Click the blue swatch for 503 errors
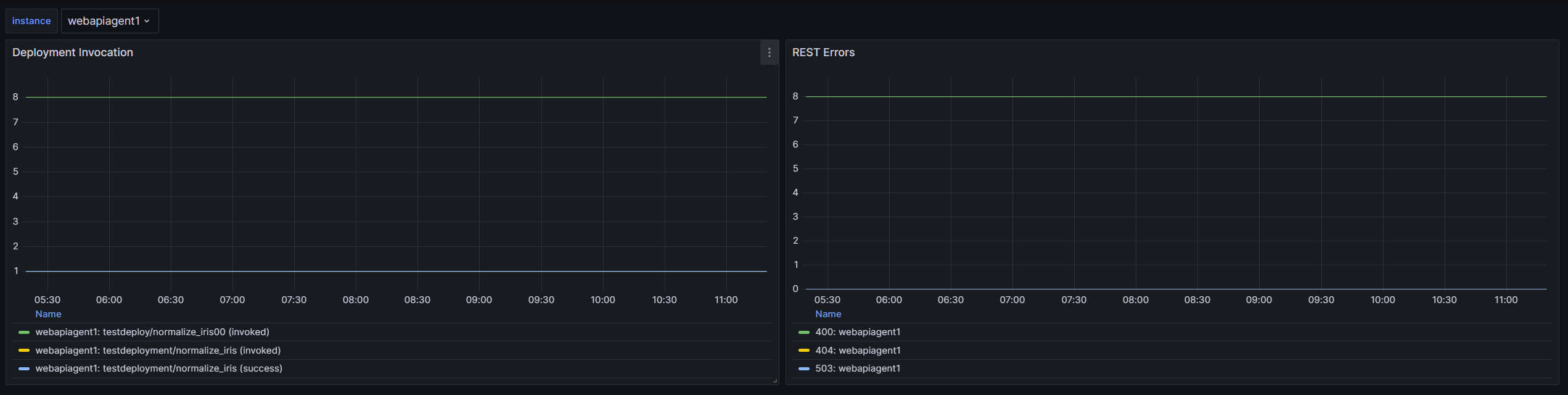The height and width of the screenshot is (395, 1568). coord(804,368)
